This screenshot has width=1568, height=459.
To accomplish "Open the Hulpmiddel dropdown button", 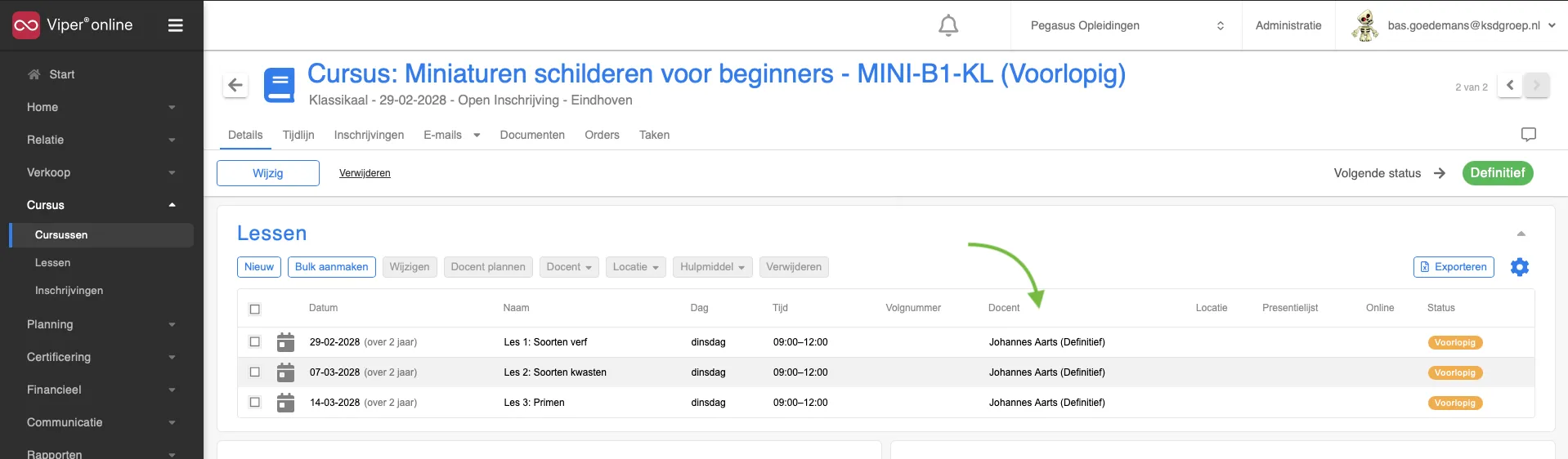I will (713, 267).
